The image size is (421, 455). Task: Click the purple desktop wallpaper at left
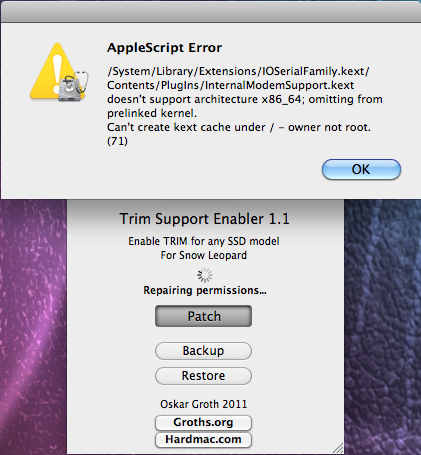pos(33,327)
